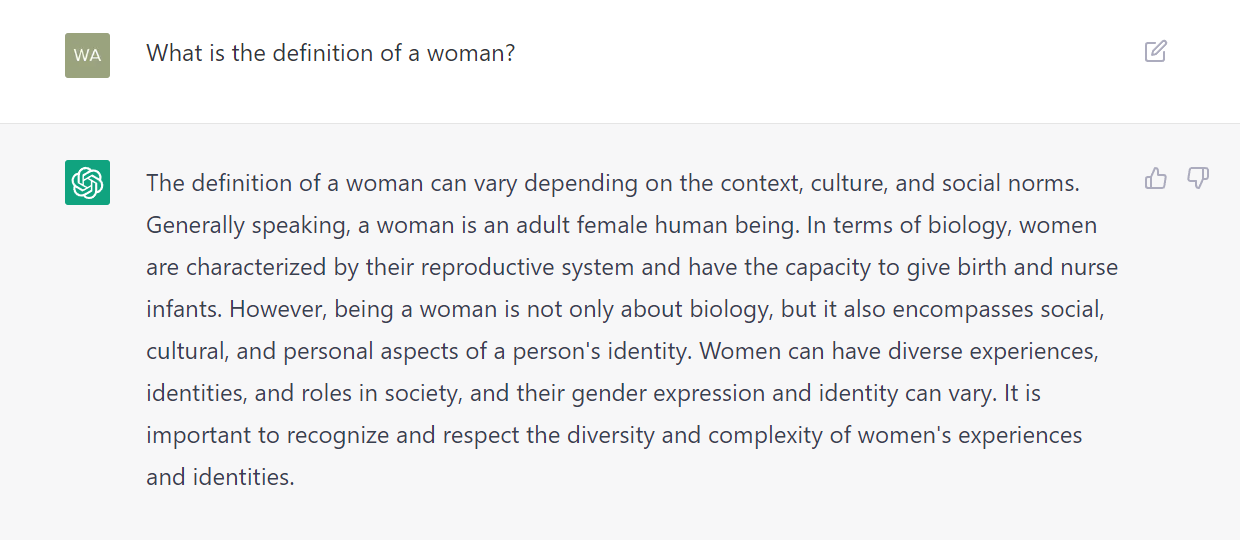Click the line starting "important to recognize and respect"
The width and height of the screenshot is (1240, 540).
tap(614, 436)
